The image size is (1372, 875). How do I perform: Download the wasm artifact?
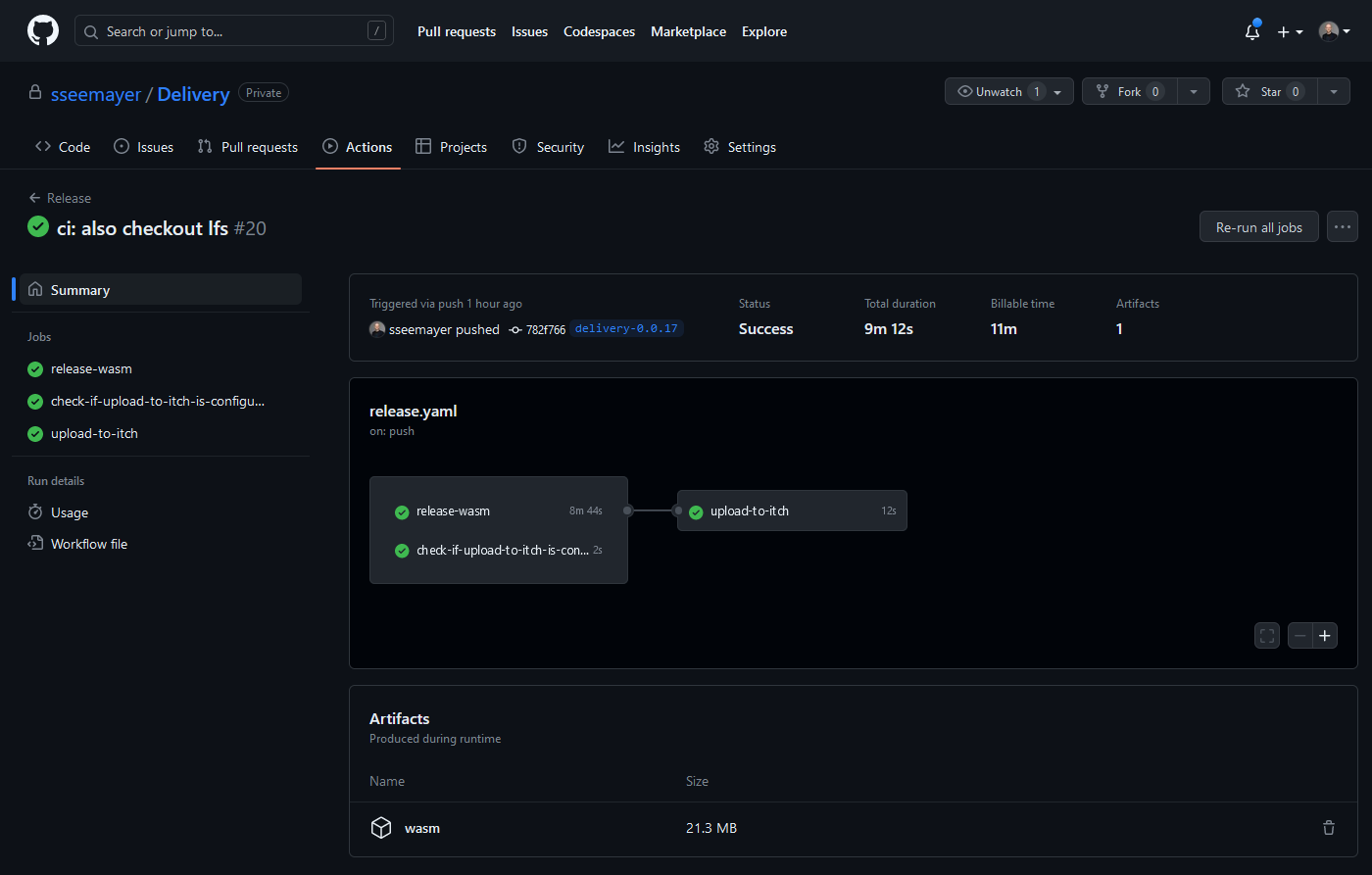[422, 828]
